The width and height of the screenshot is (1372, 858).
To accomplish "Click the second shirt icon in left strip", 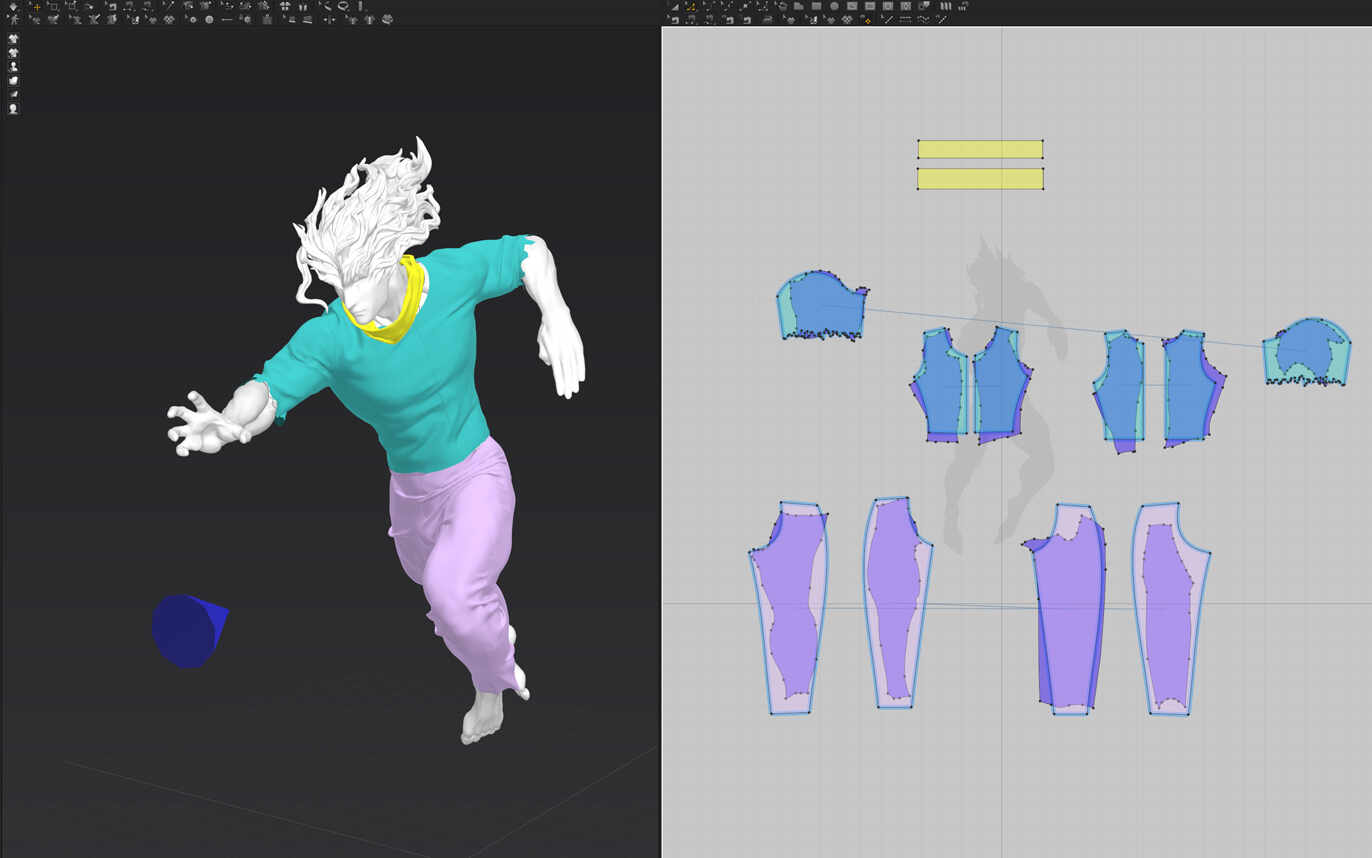I will pos(14,52).
